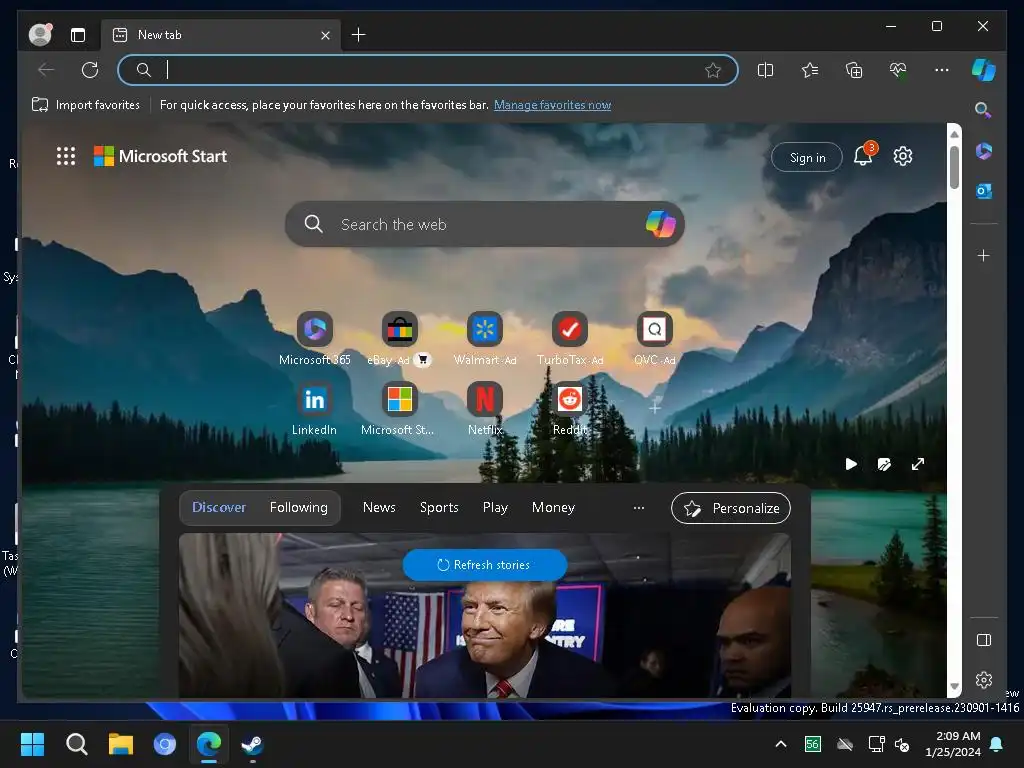Open the Settings and more ellipsis menu
The width and height of the screenshot is (1024, 768).
[x=942, y=70]
